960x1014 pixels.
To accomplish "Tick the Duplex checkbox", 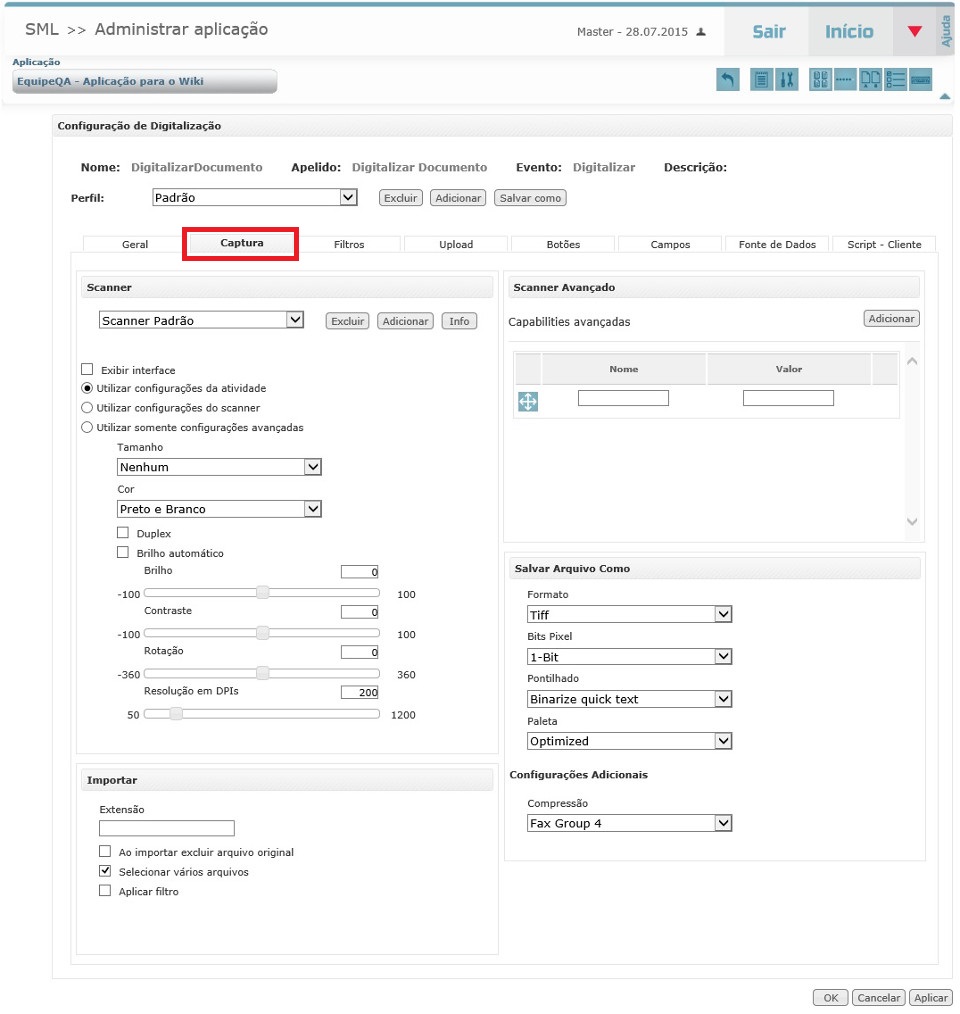I will pyautogui.click(x=123, y=534).
